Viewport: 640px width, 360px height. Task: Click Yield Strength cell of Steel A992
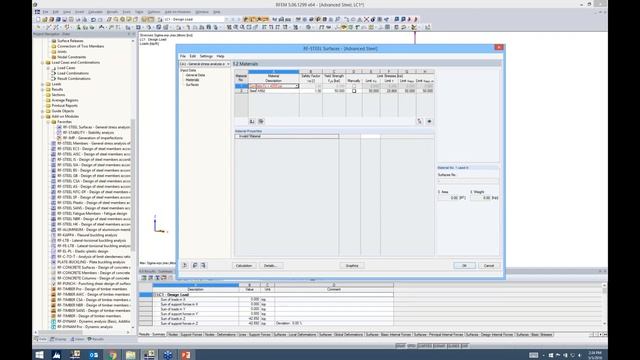(x=334, y=91)
